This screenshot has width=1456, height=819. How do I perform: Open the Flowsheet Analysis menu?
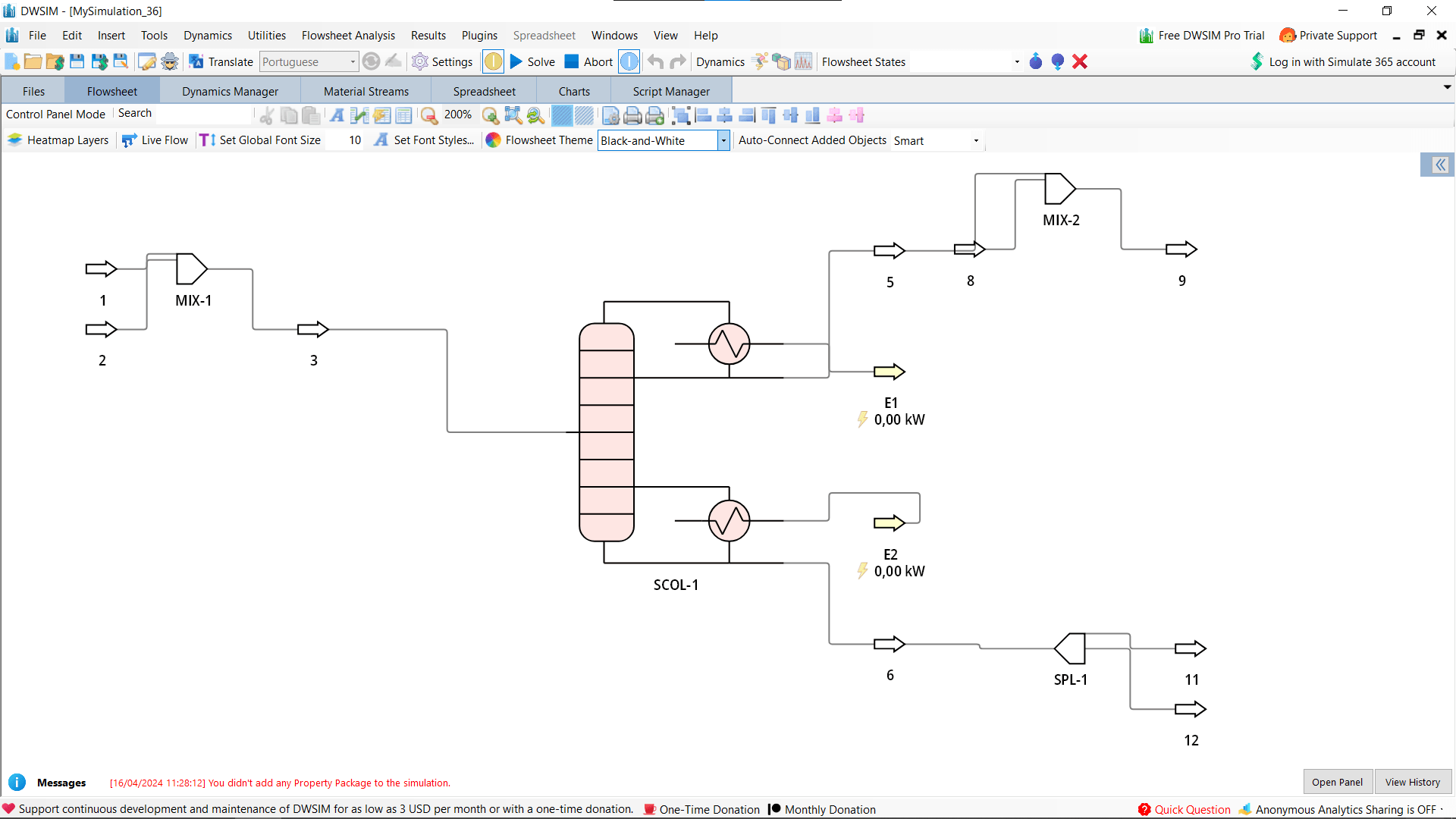click(x=348, y=36)
